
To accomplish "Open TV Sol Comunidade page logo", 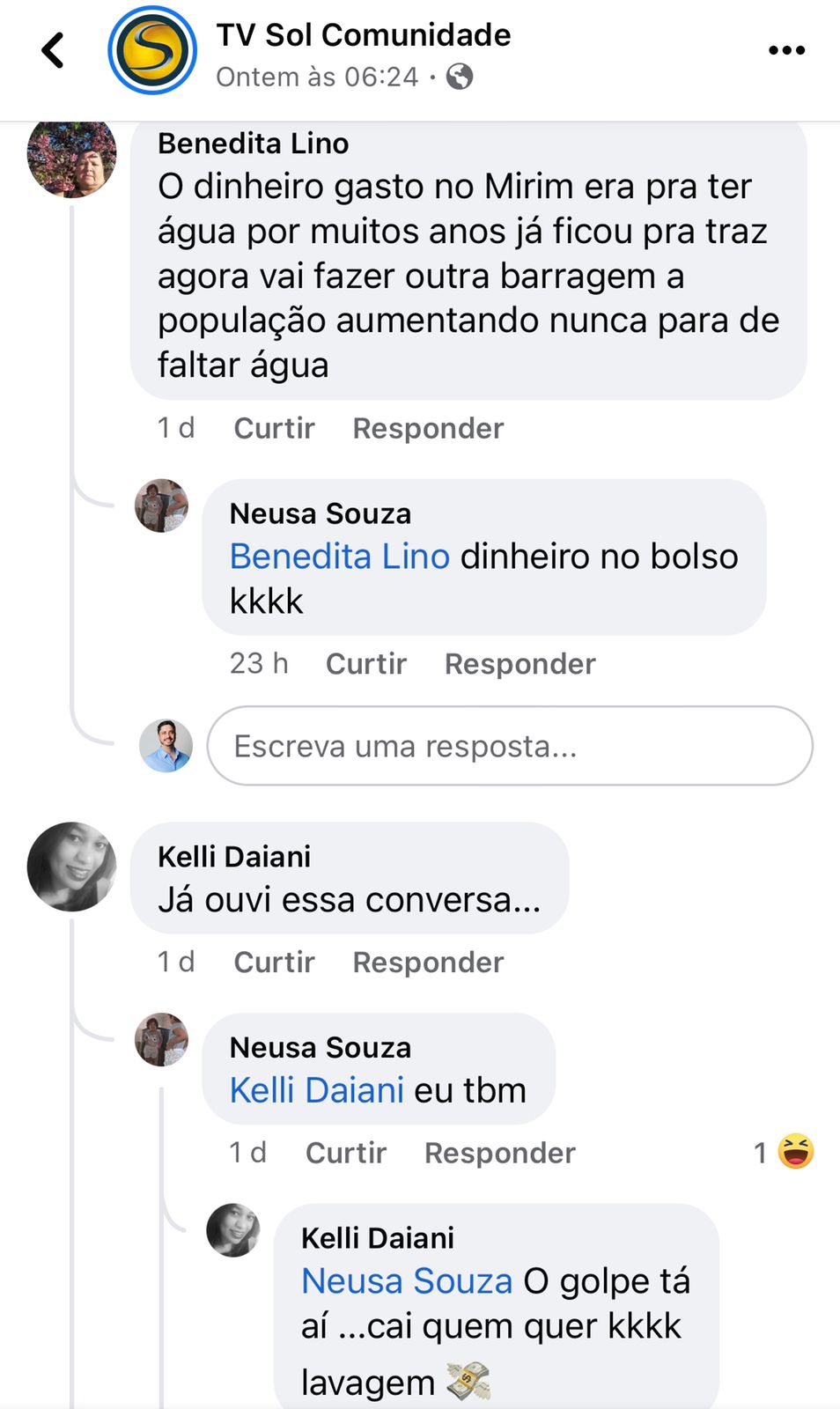I will (x=151, y=50).
